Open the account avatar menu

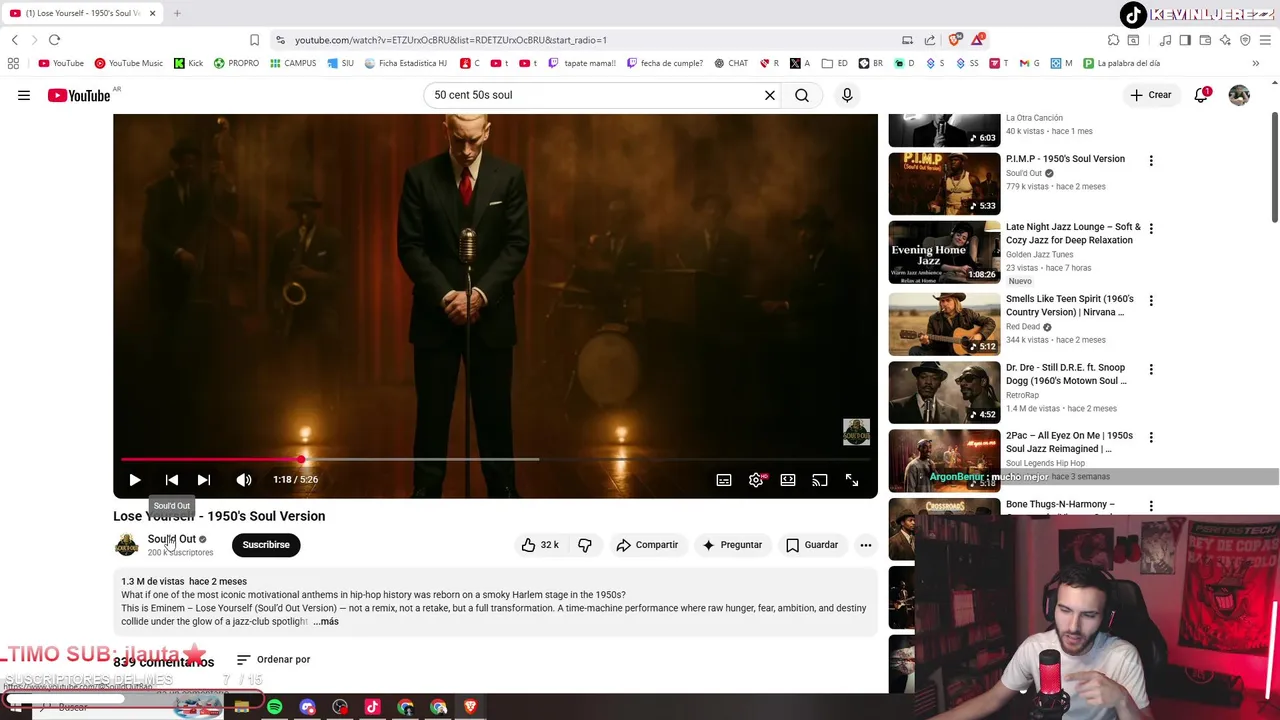1239,95
